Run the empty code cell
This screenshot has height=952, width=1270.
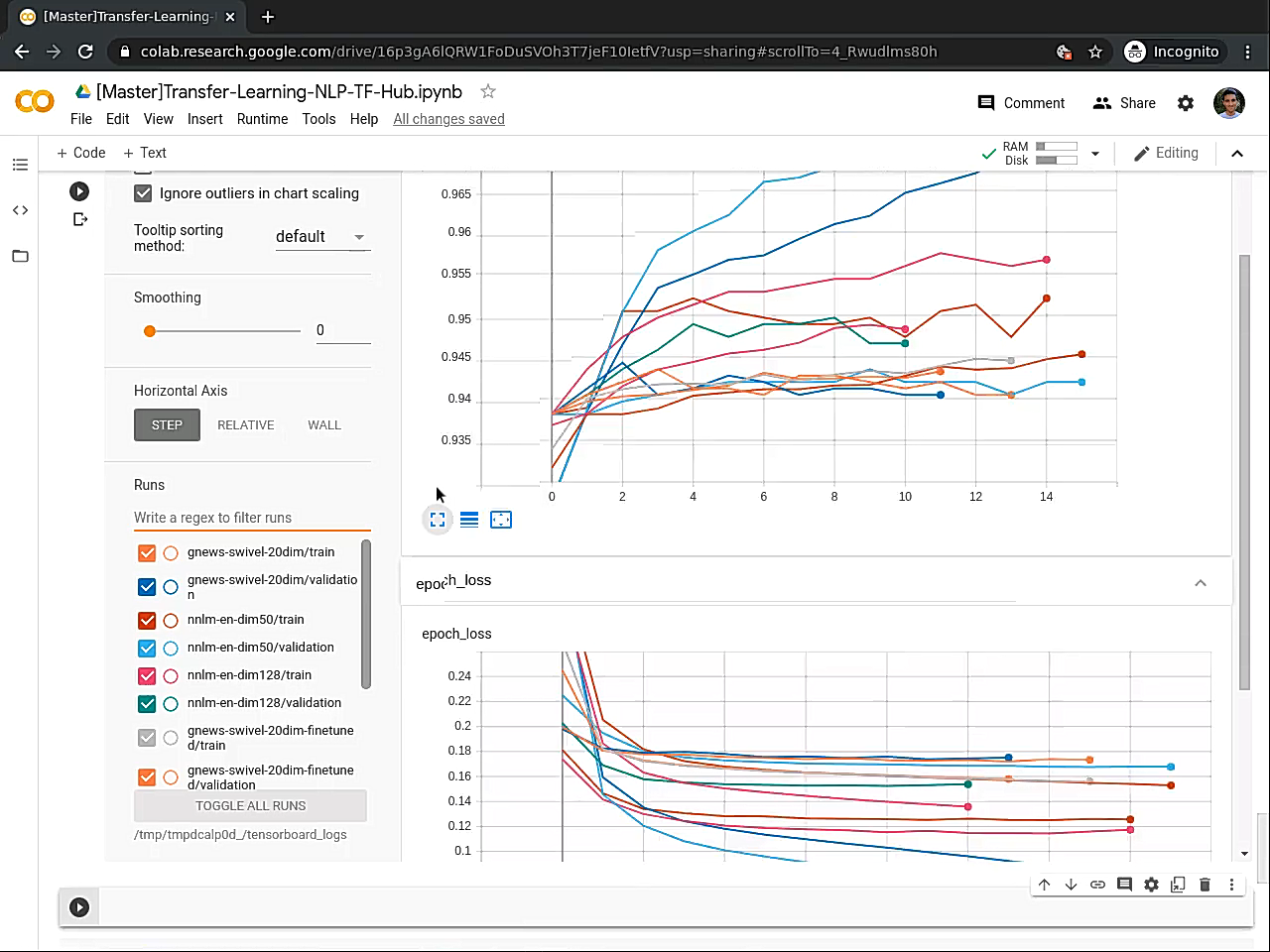(x=79, y=906)
